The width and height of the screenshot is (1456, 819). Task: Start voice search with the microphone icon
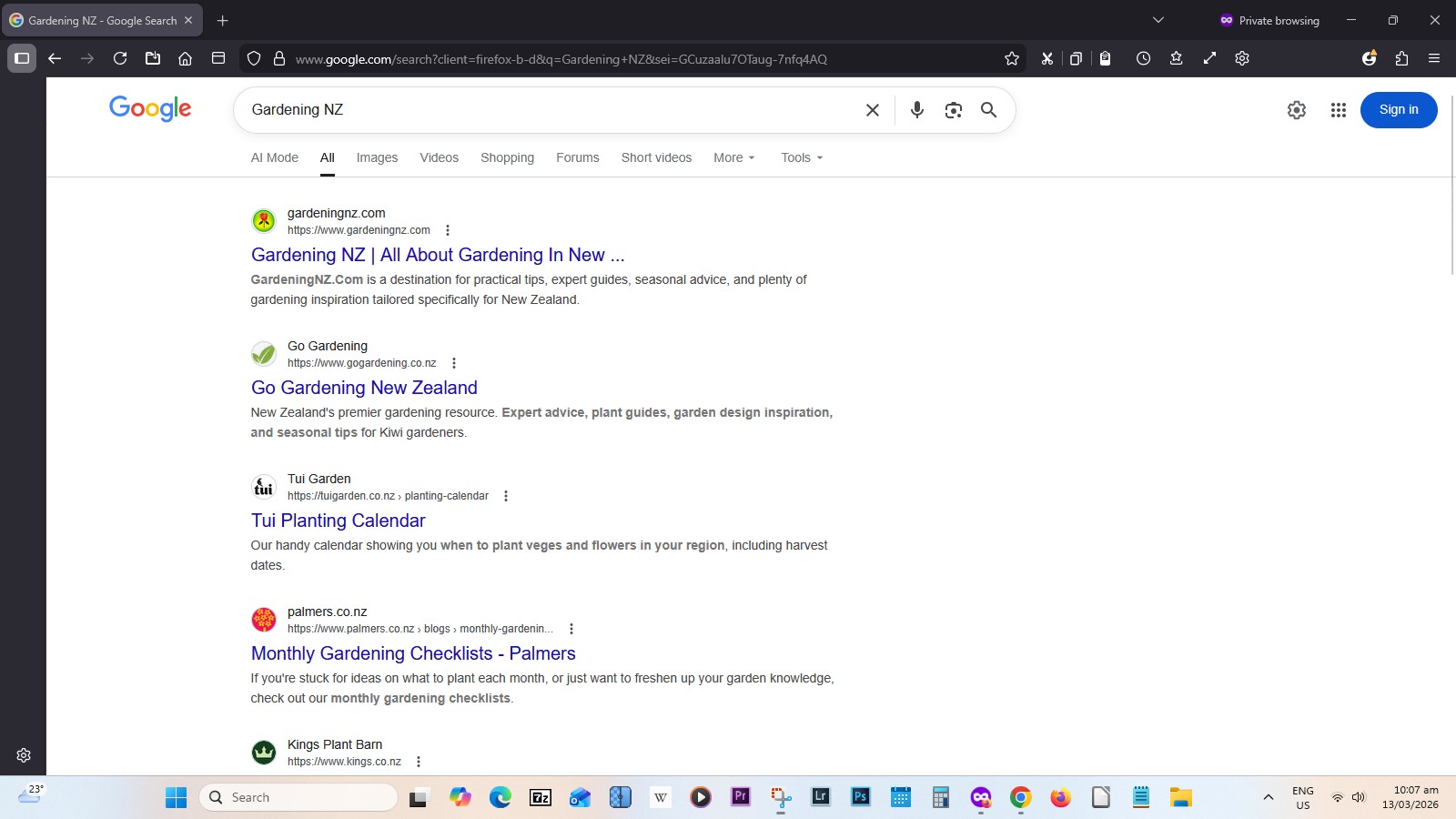click(x=916, y=109)
